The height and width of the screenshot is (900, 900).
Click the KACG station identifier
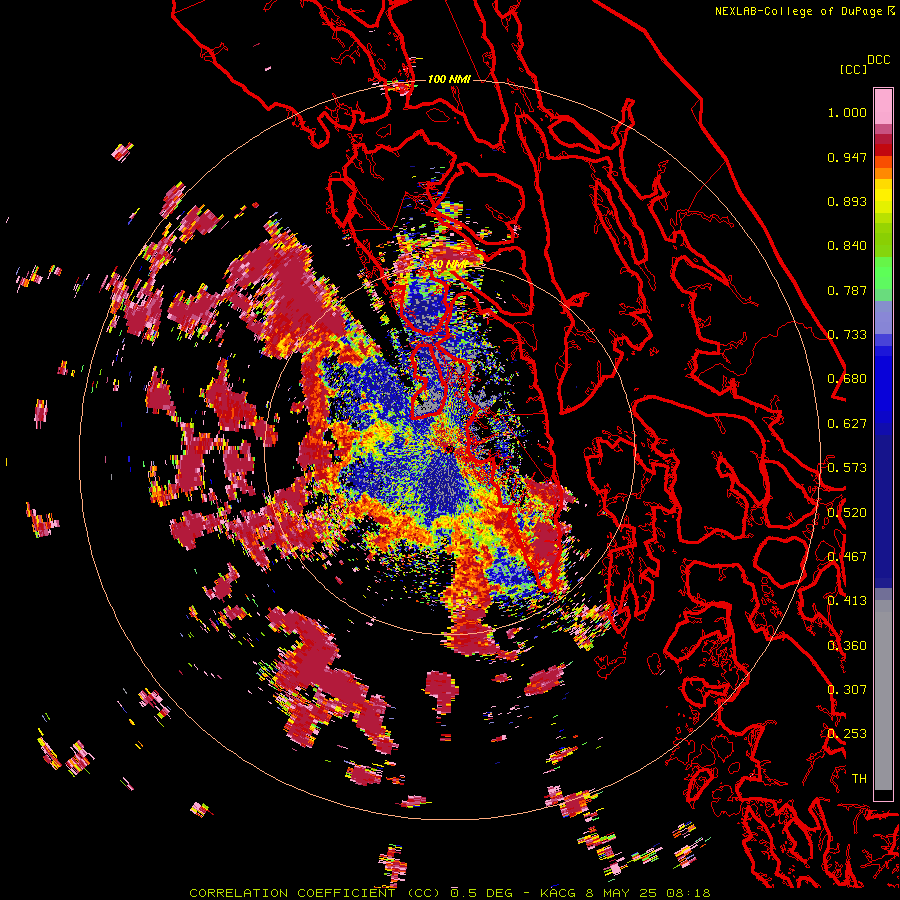click(x=558, y=893)
